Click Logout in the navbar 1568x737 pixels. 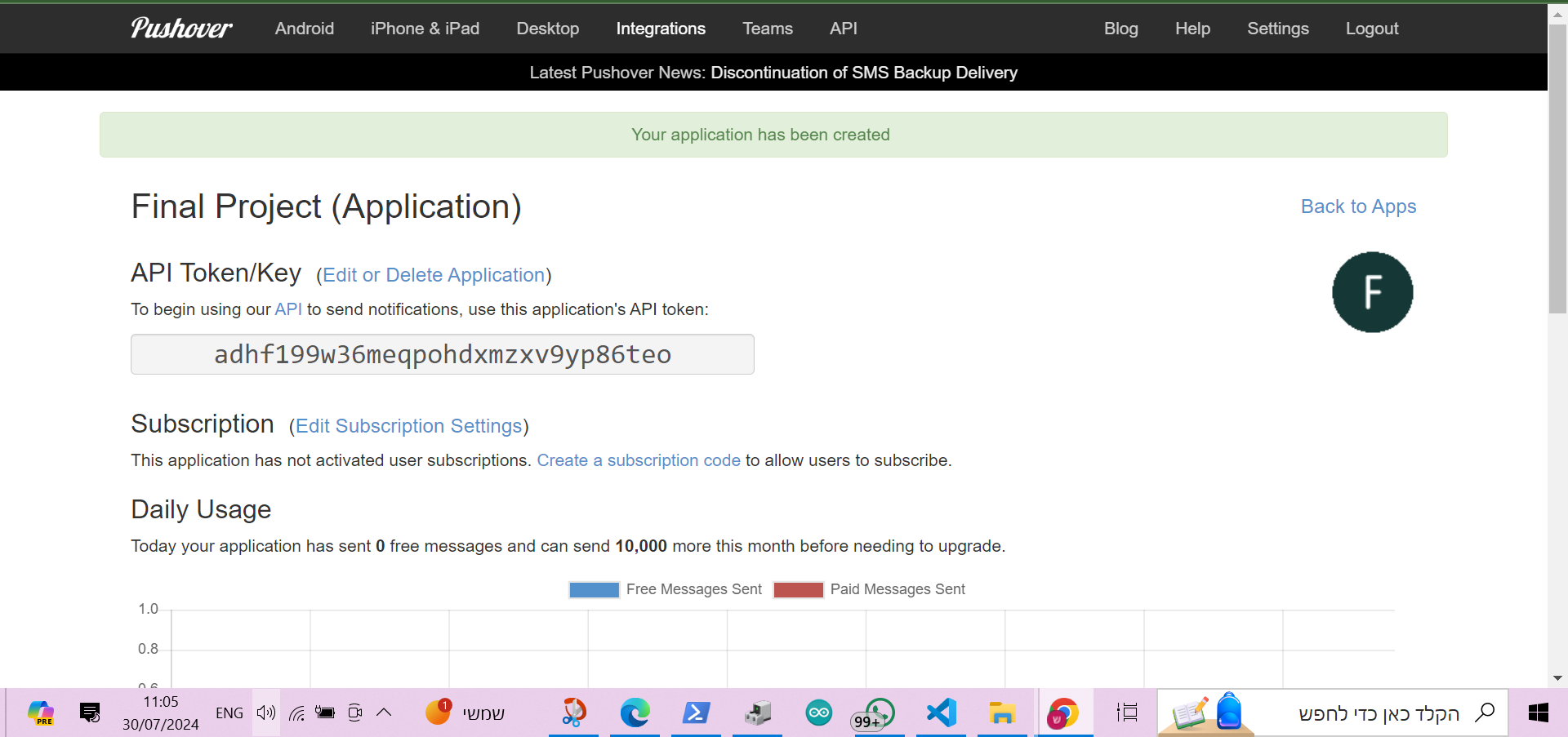(x=1372, y=29)
